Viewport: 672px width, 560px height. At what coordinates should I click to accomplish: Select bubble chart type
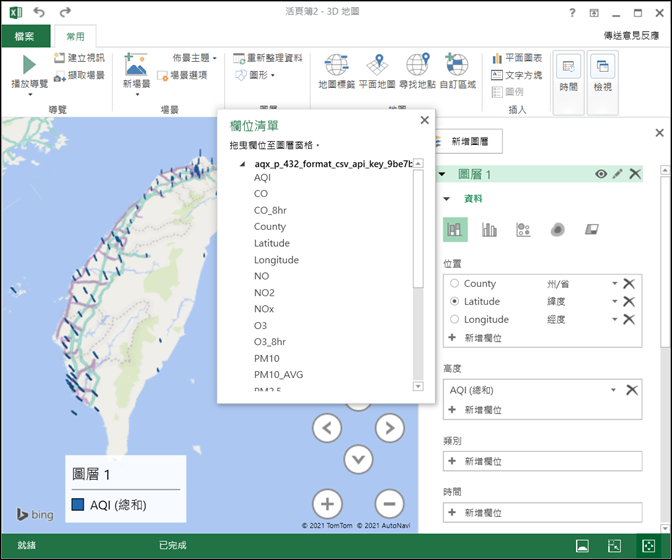click(x=523, y=230)
